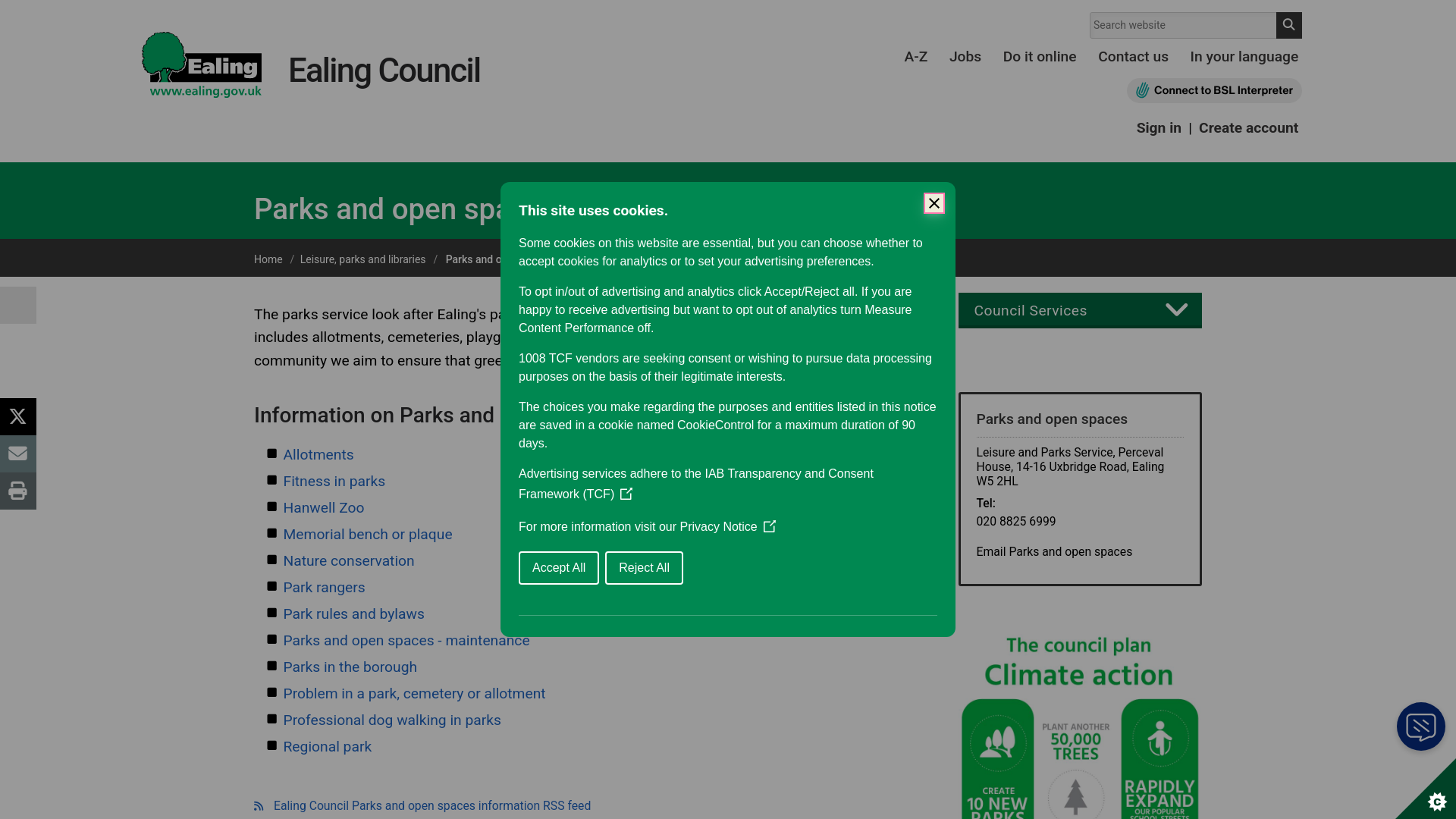Accept All cookies
Viewport: 1456px width, 819px height.
pos(559,568)
